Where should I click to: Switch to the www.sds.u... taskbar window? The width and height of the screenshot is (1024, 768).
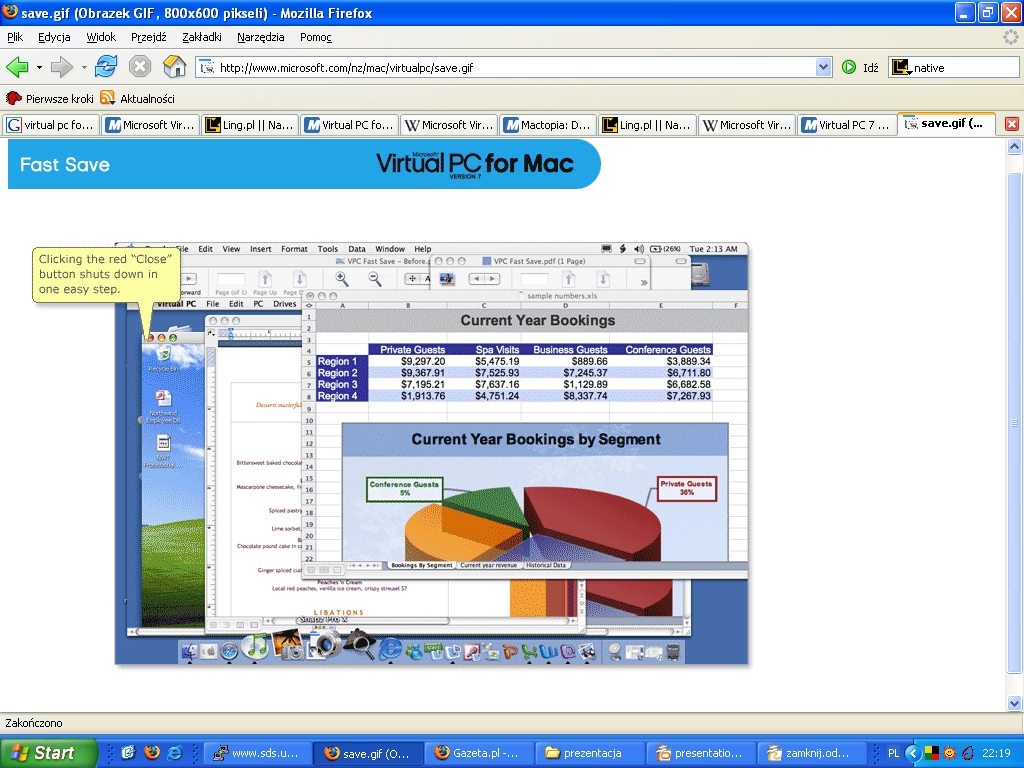[257, 753]
